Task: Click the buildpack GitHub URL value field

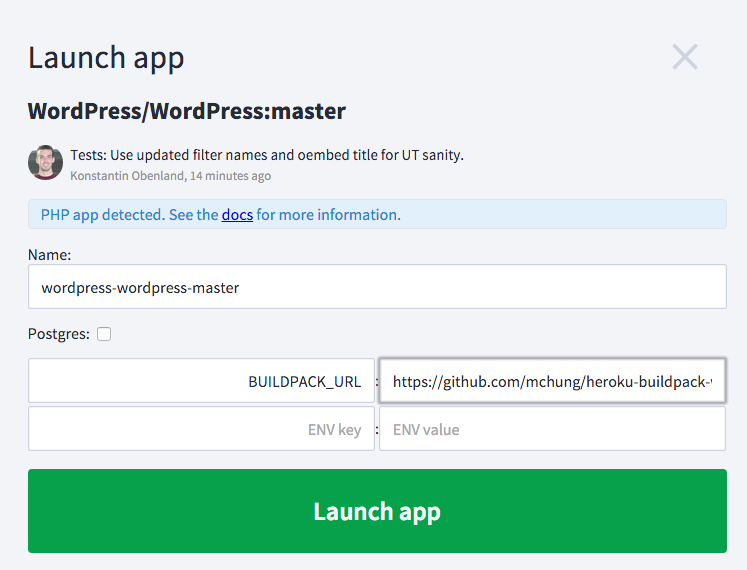Action: [x=552, y=381]
